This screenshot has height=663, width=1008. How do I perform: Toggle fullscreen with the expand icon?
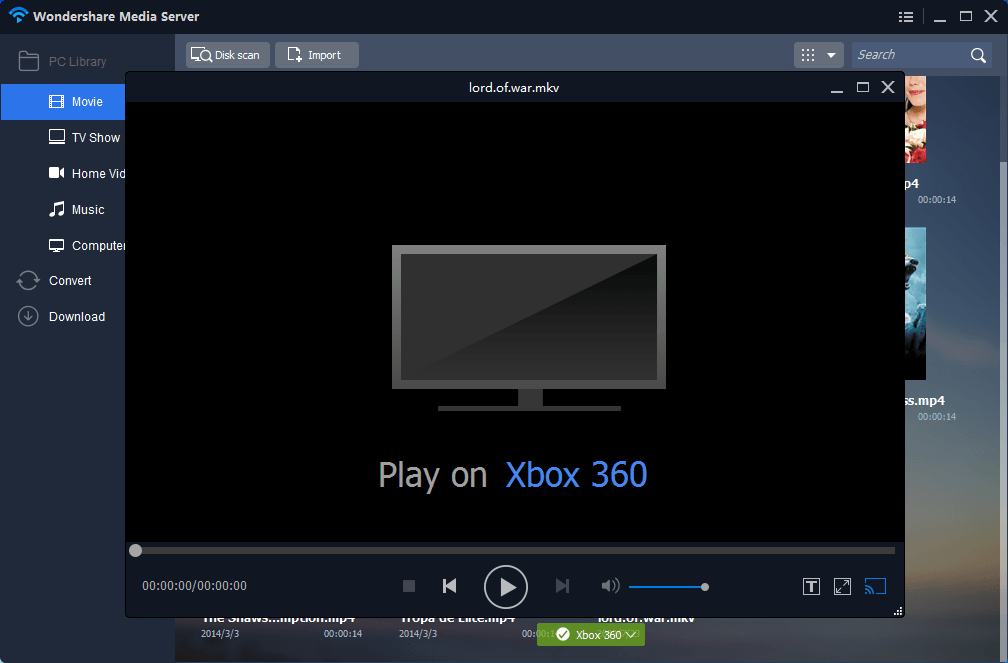(x=842, y=586)
